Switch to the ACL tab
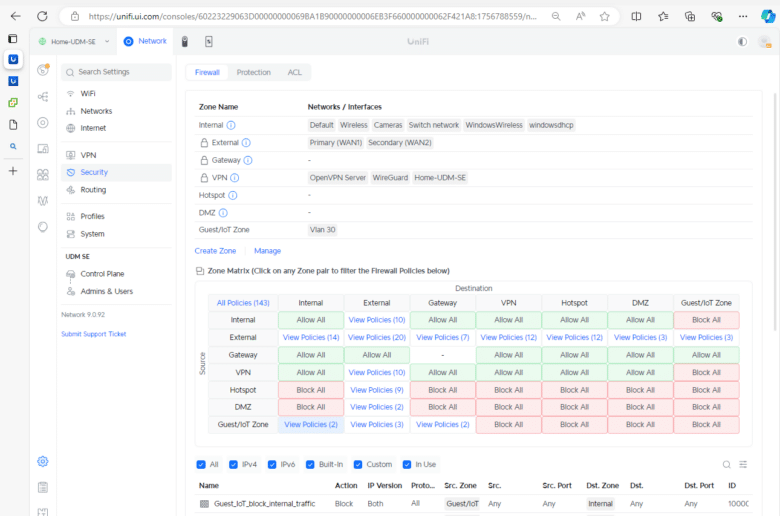The height and width of the screenshot is (516, 780). pyautogui.click(x=294, y=73)
